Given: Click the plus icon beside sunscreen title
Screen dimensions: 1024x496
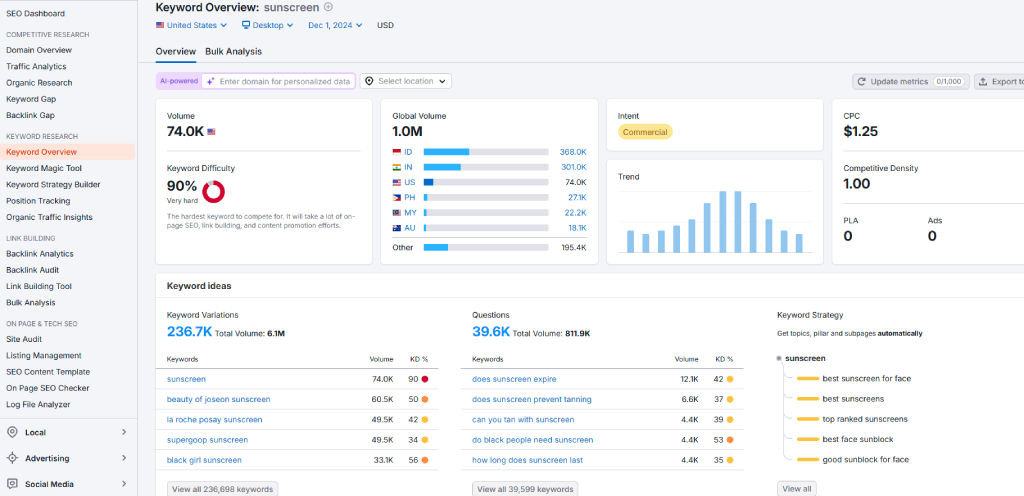Looking at the screenshot, I should coord(329,7).
